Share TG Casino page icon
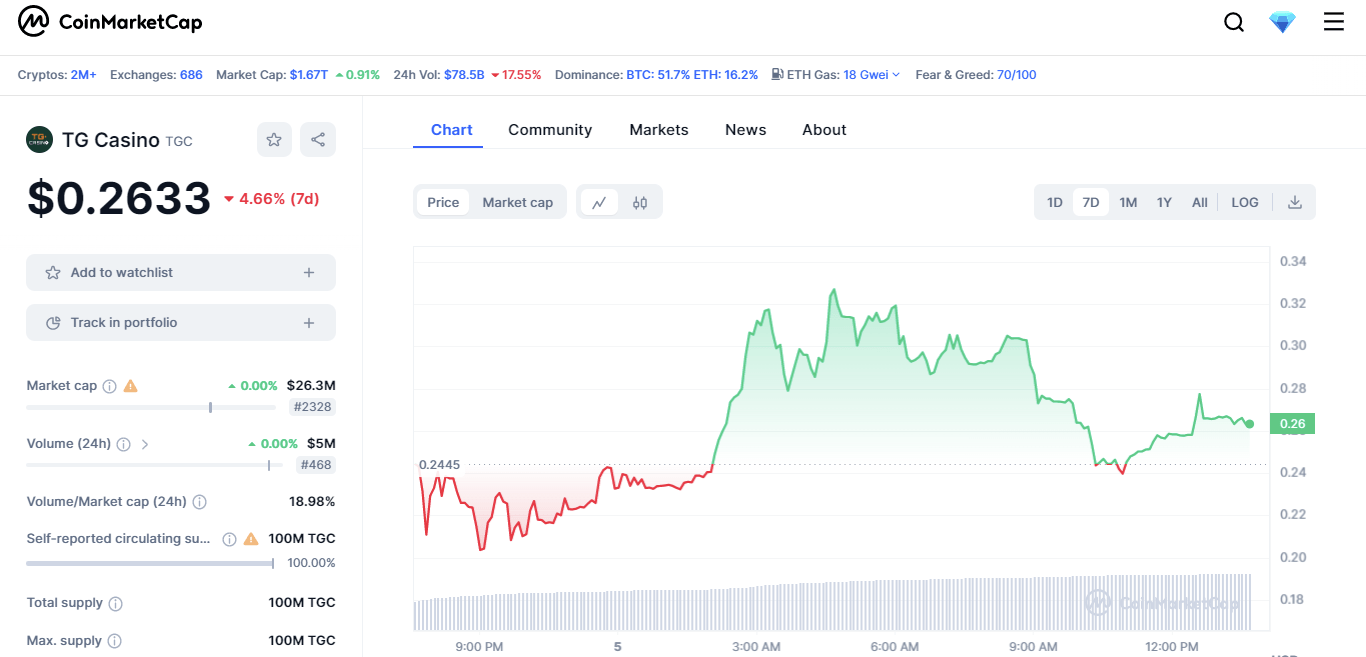This screenshot has width=1366, height=657. 318,140
